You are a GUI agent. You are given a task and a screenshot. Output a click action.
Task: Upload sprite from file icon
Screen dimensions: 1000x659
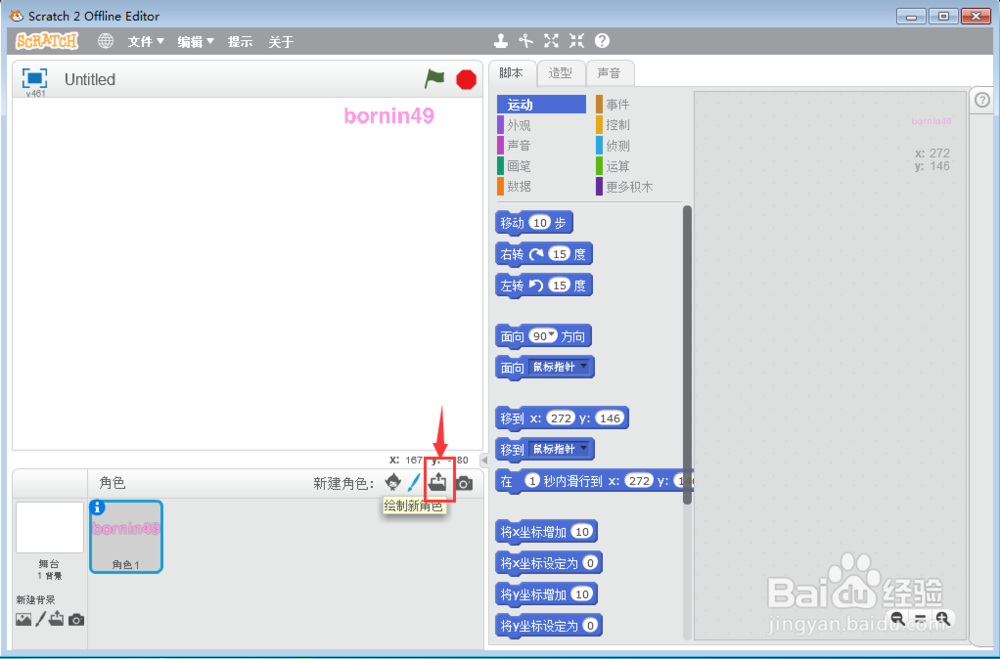(x=438, y=482)
